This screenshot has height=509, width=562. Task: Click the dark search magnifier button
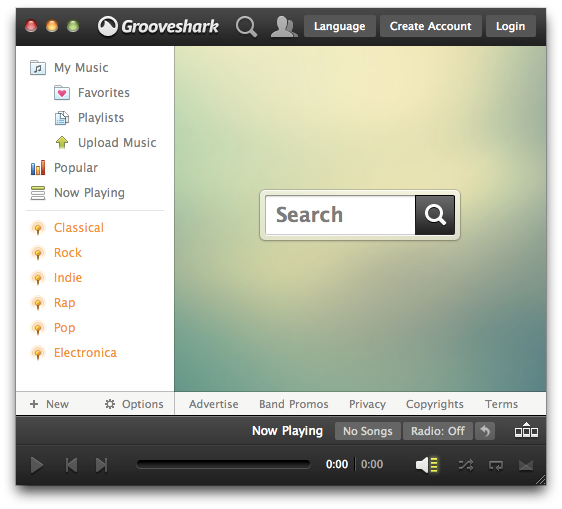pos(435,215)
